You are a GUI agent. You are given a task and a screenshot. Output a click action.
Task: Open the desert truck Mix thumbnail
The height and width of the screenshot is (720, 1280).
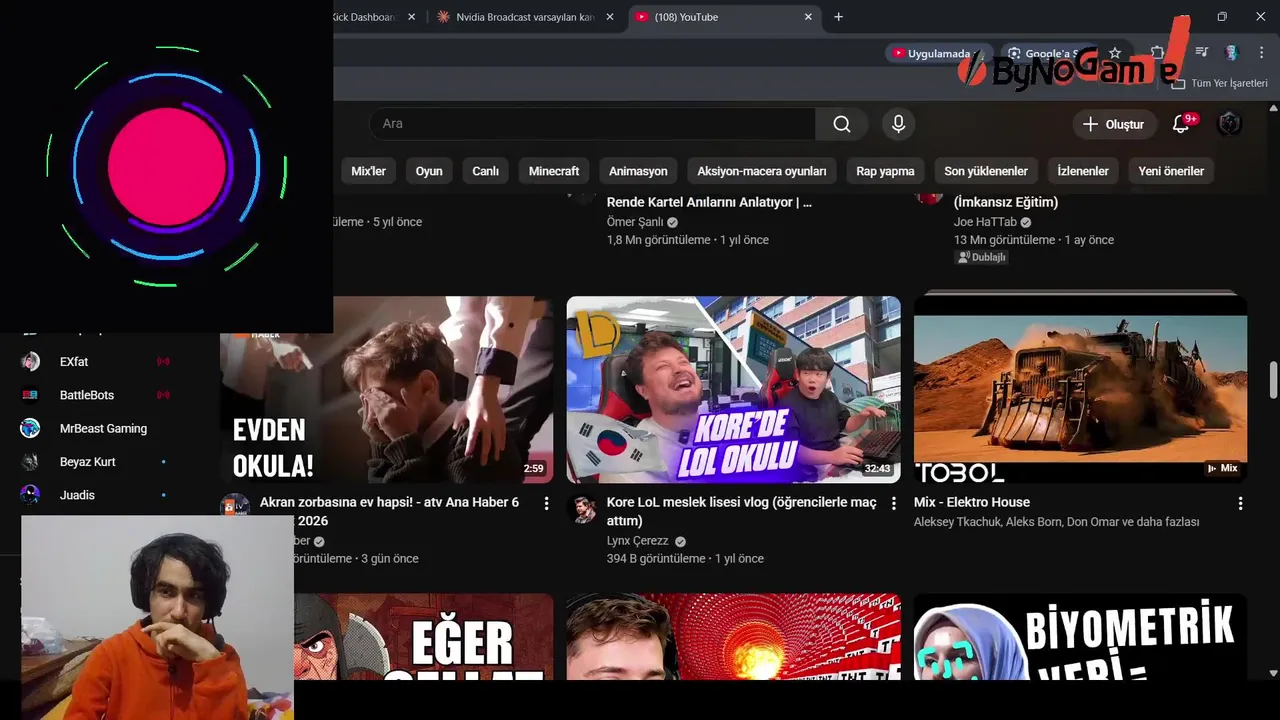click(1080, 390)
